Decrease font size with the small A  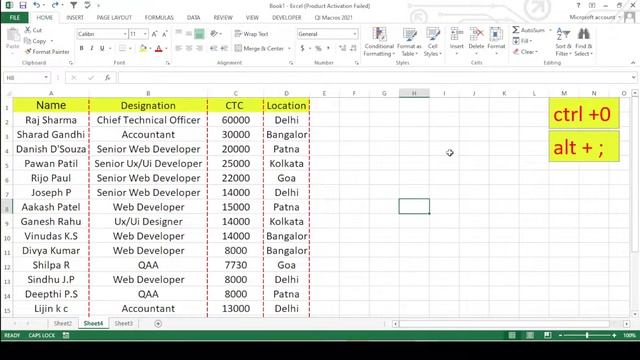coord(164,34)
